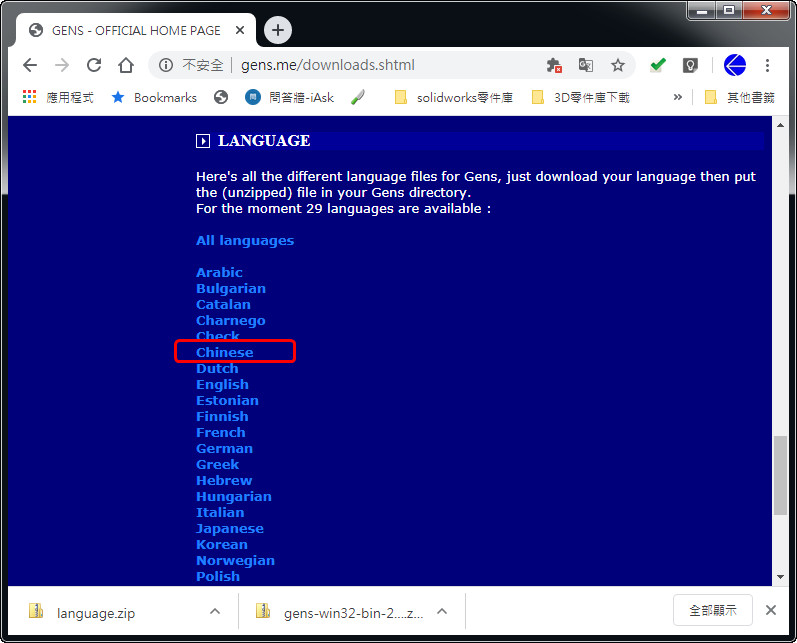This screenshot has height=643, width=797.
Task: Download the Arabic language file
Action: click(219, 272)
